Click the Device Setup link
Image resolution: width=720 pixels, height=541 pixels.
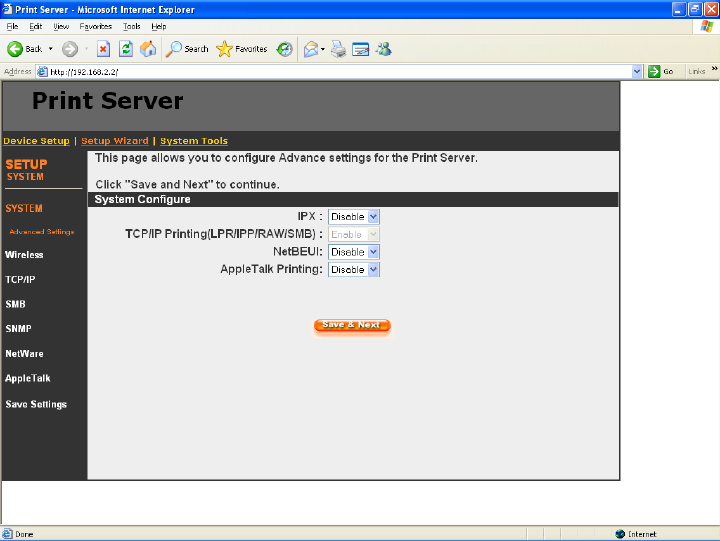pos(36,141)
